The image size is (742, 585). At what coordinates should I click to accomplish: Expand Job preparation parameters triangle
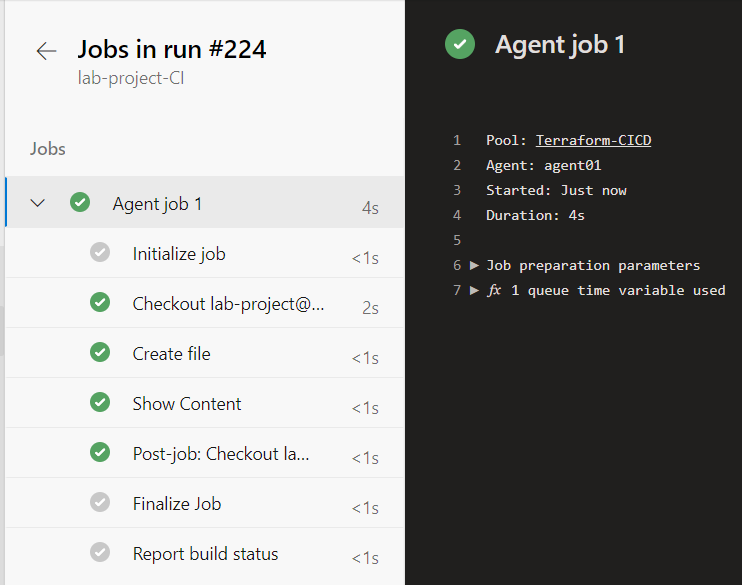(x=474, y=265)
